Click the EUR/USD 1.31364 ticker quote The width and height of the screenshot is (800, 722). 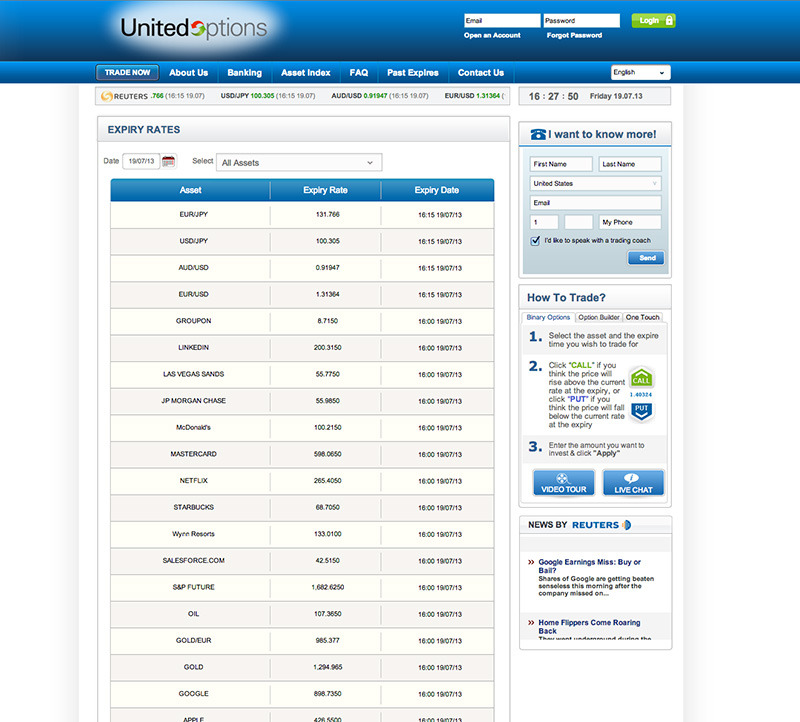click(474, 96)
